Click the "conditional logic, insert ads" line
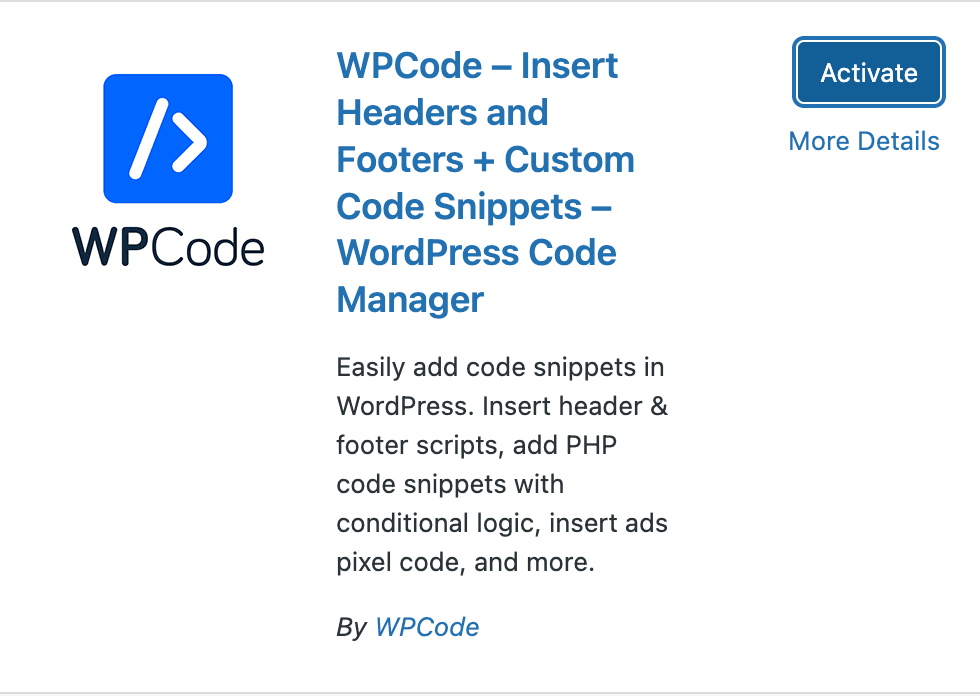 pos(502,523)
